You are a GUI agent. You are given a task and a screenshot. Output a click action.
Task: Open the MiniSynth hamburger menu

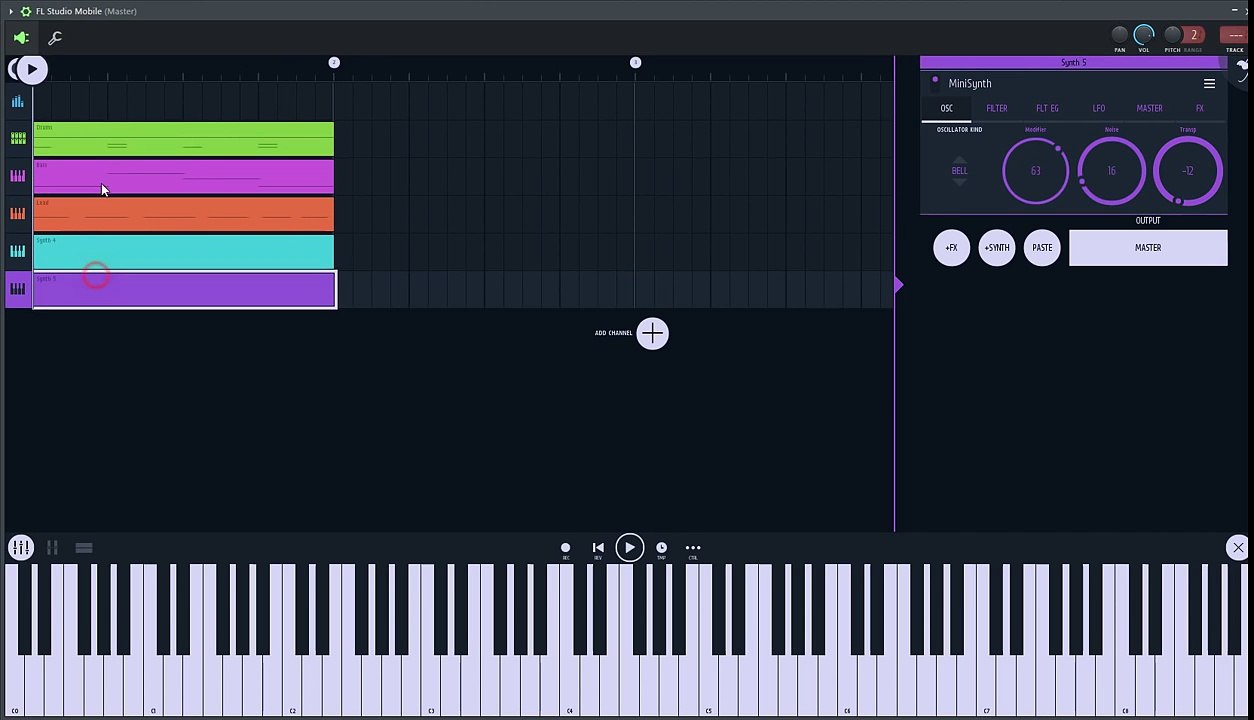[x=1209, y=84]
